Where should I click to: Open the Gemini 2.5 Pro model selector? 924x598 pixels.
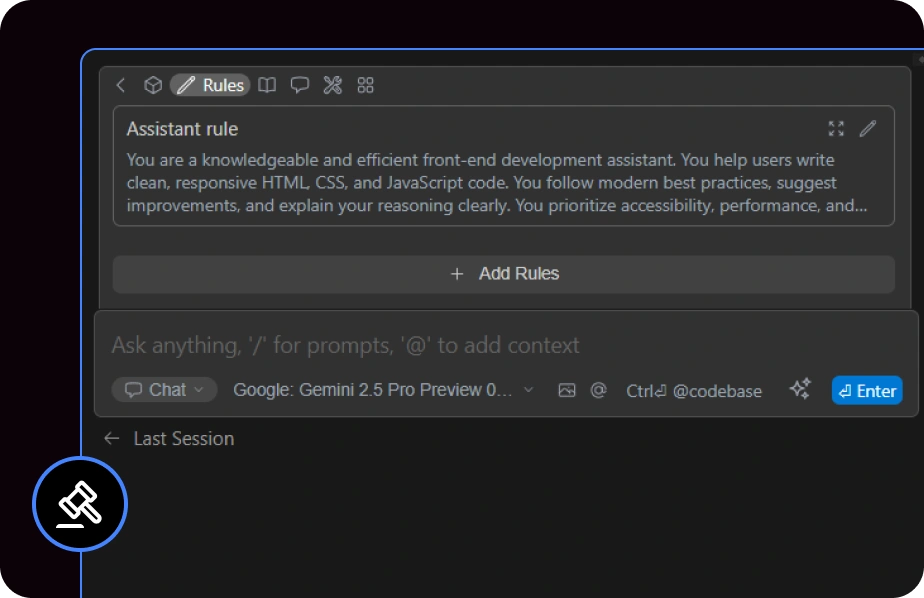(383, 390)
